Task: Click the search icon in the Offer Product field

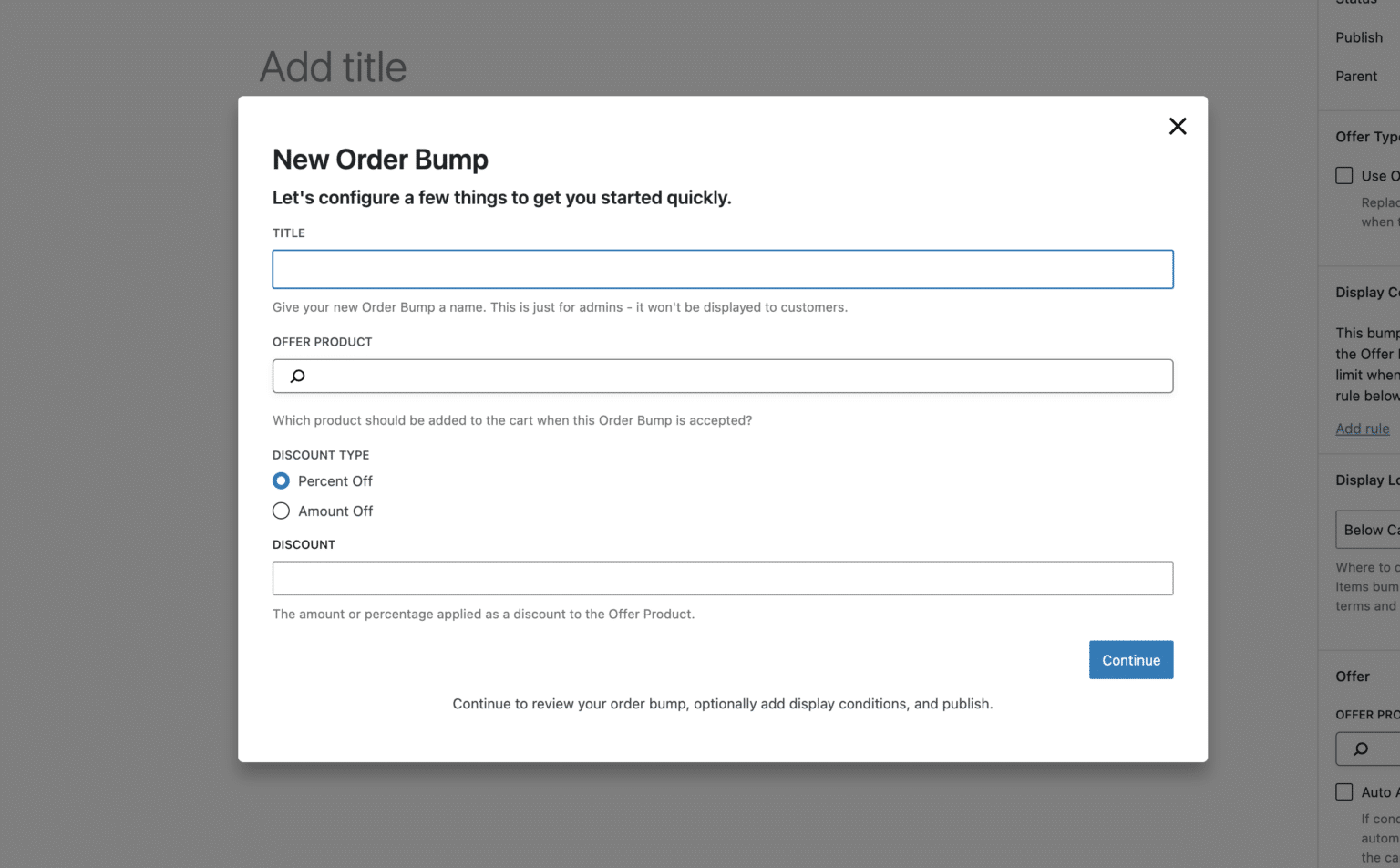Action: pos(295,376)
